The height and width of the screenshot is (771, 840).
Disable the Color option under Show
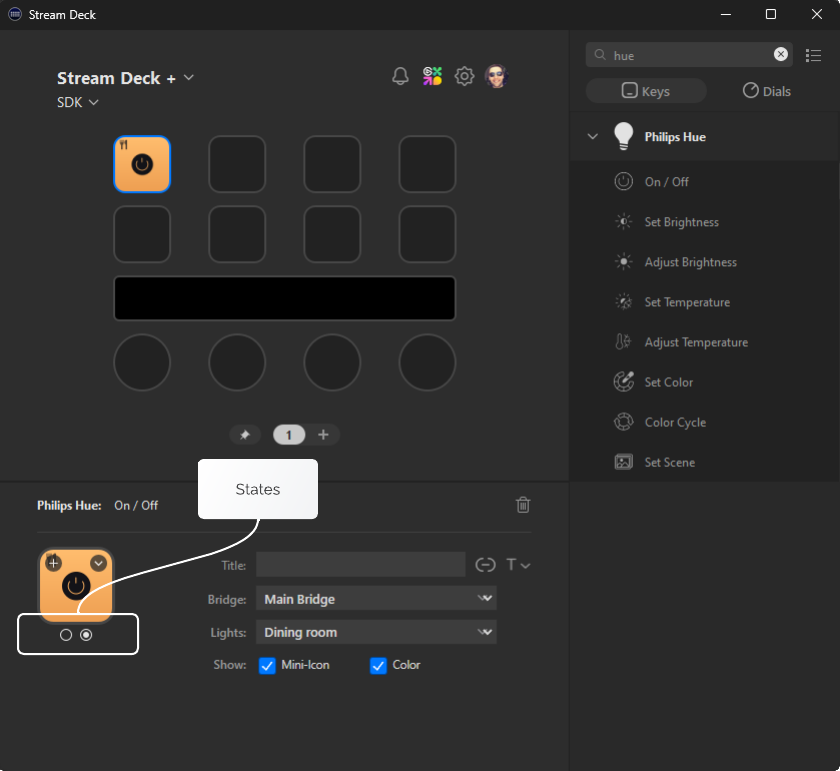point(378,665)
